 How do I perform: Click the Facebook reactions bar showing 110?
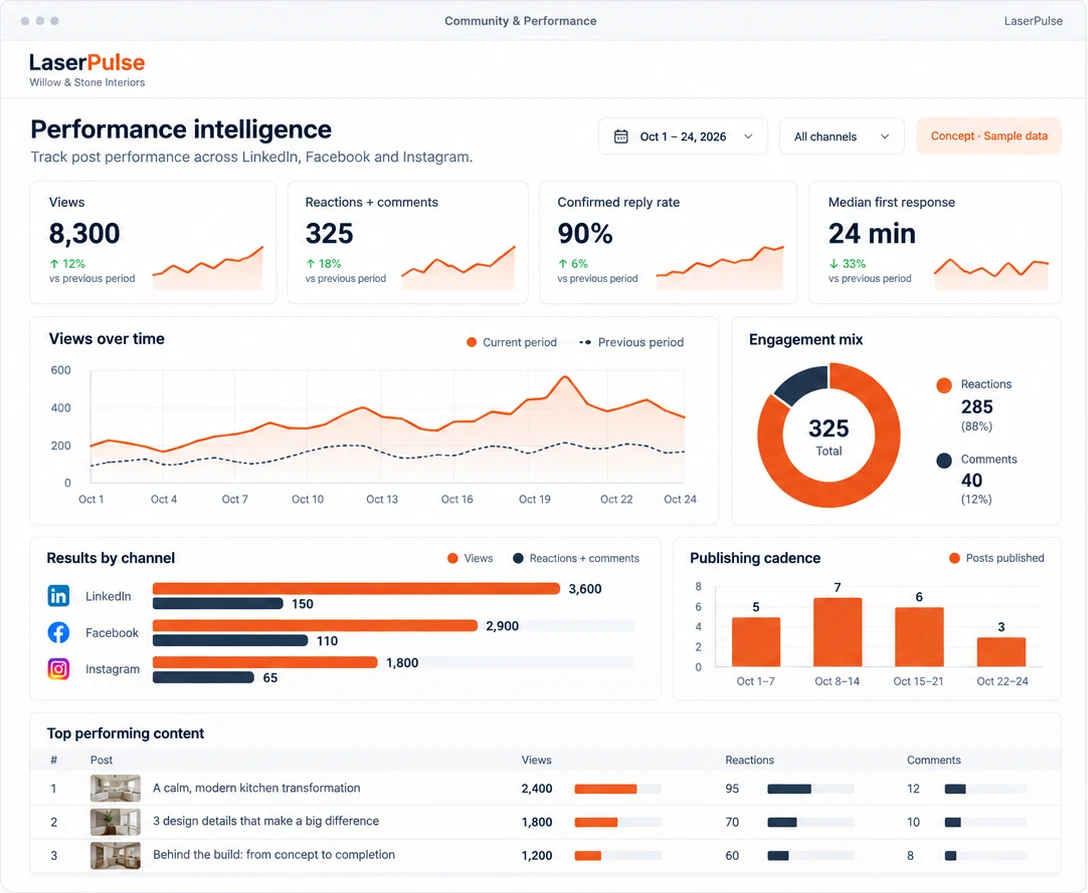coord(230,640)
